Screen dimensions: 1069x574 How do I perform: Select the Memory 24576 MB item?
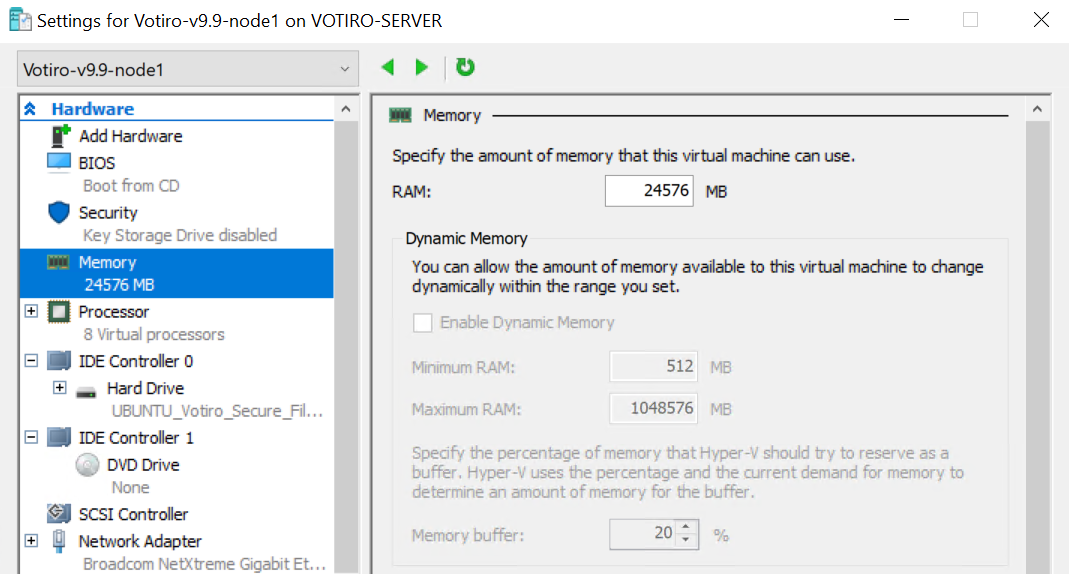tap(177, 273)
